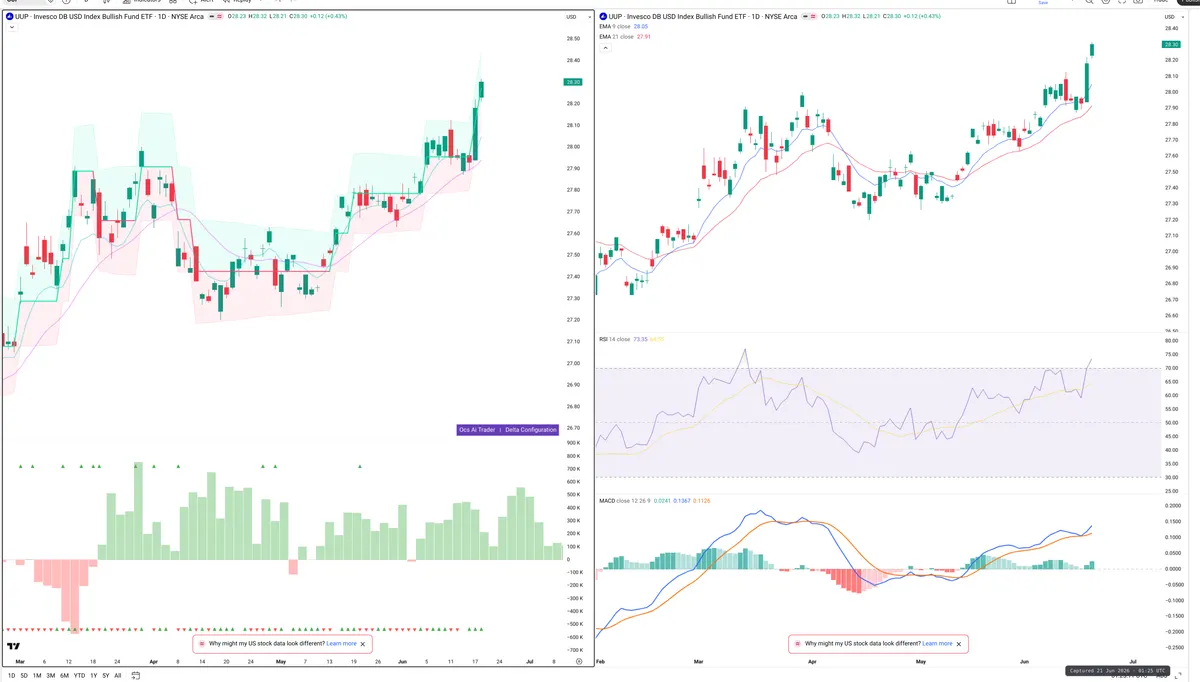Open time axis settings gear on left chart

[x=579, y=661]
